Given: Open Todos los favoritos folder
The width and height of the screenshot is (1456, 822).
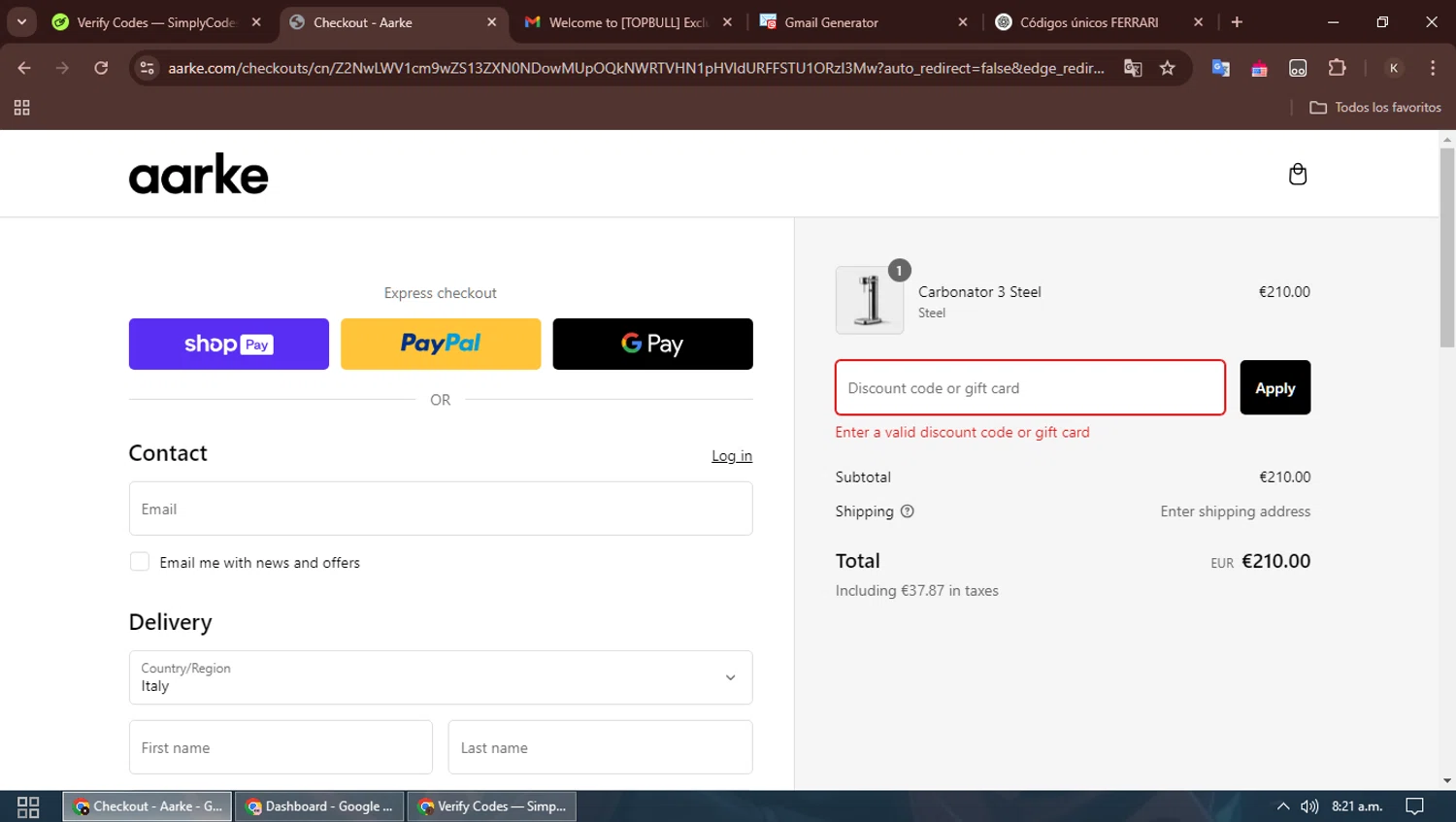Looking at the screenshot, I should [x=1375, y=108].
